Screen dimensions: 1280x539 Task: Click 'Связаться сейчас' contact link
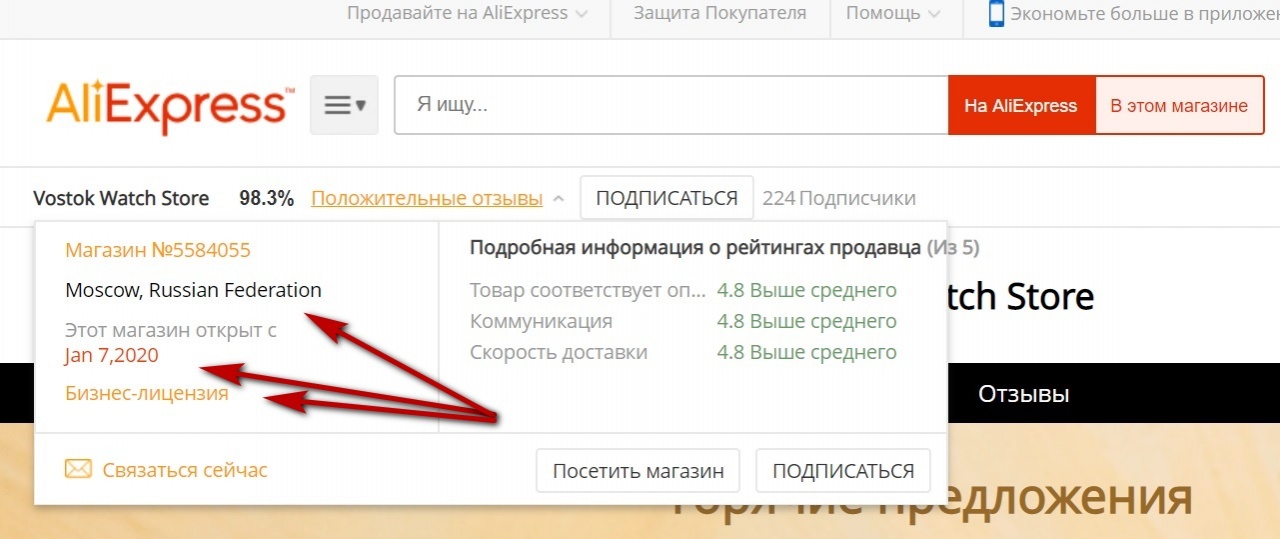pyautogui.click(x=185, y=469)
